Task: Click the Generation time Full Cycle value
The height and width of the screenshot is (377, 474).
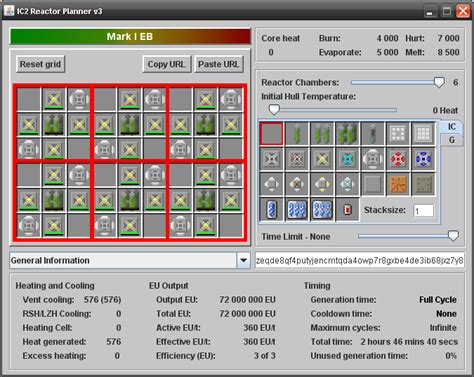Action: [x=438, y=300]
